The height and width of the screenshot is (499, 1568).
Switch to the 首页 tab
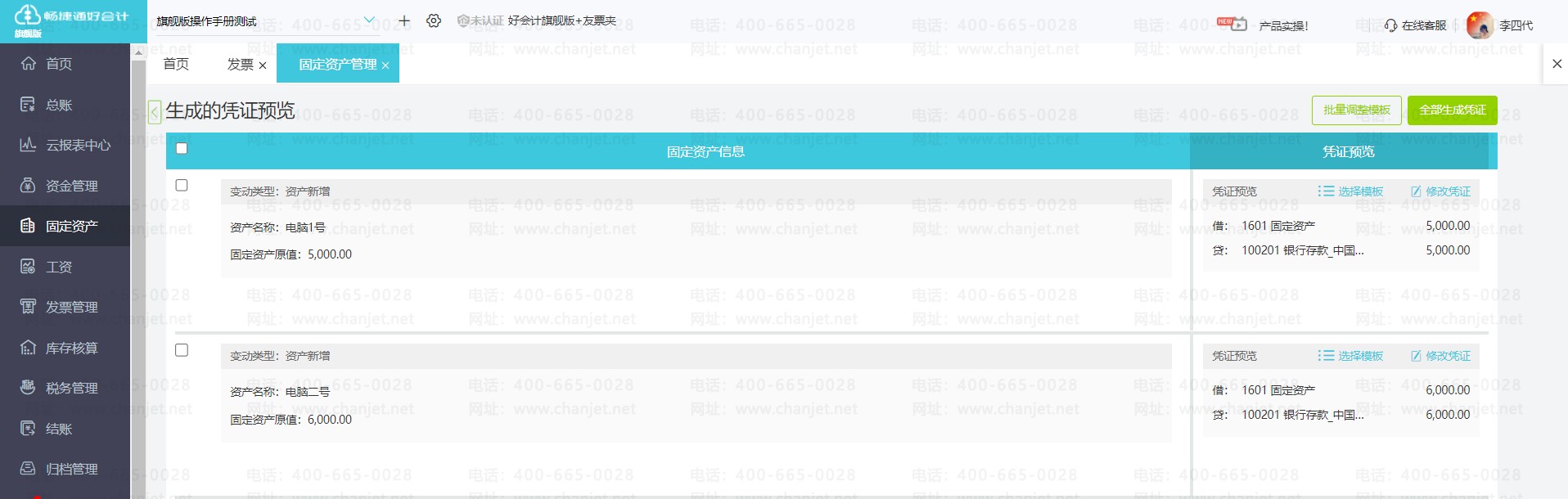pyautogui.click(x=176, y=64)
